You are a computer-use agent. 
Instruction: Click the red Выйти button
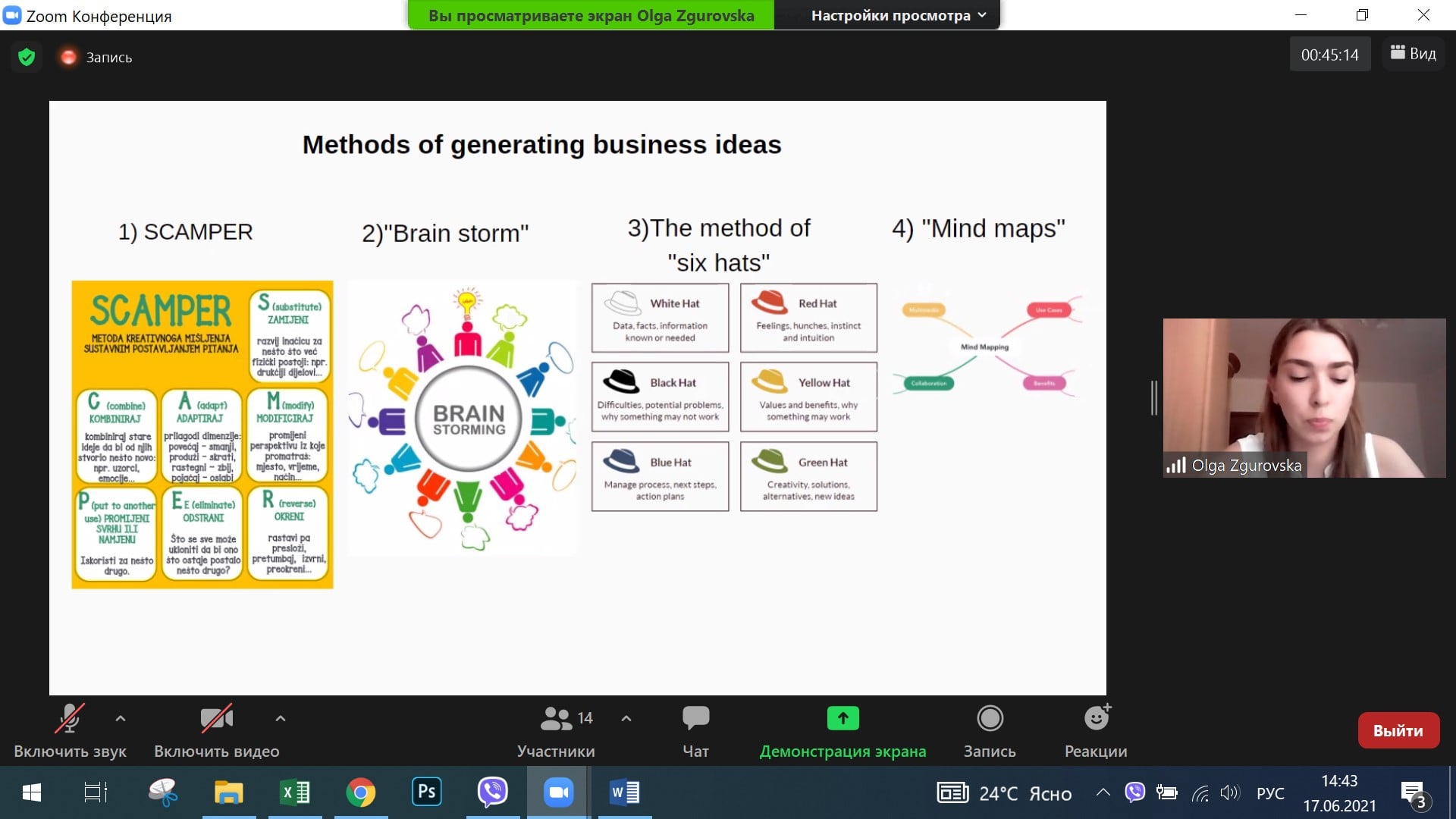click(1398, 730)
